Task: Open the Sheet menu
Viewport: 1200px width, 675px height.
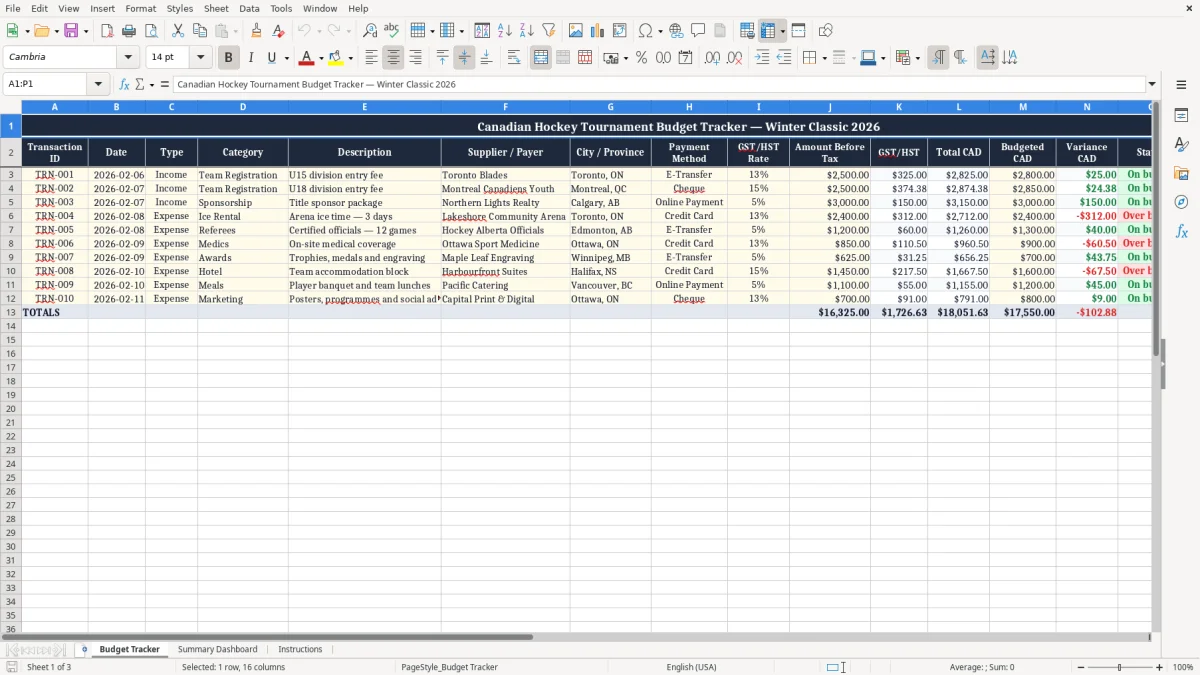Action: 216,8
